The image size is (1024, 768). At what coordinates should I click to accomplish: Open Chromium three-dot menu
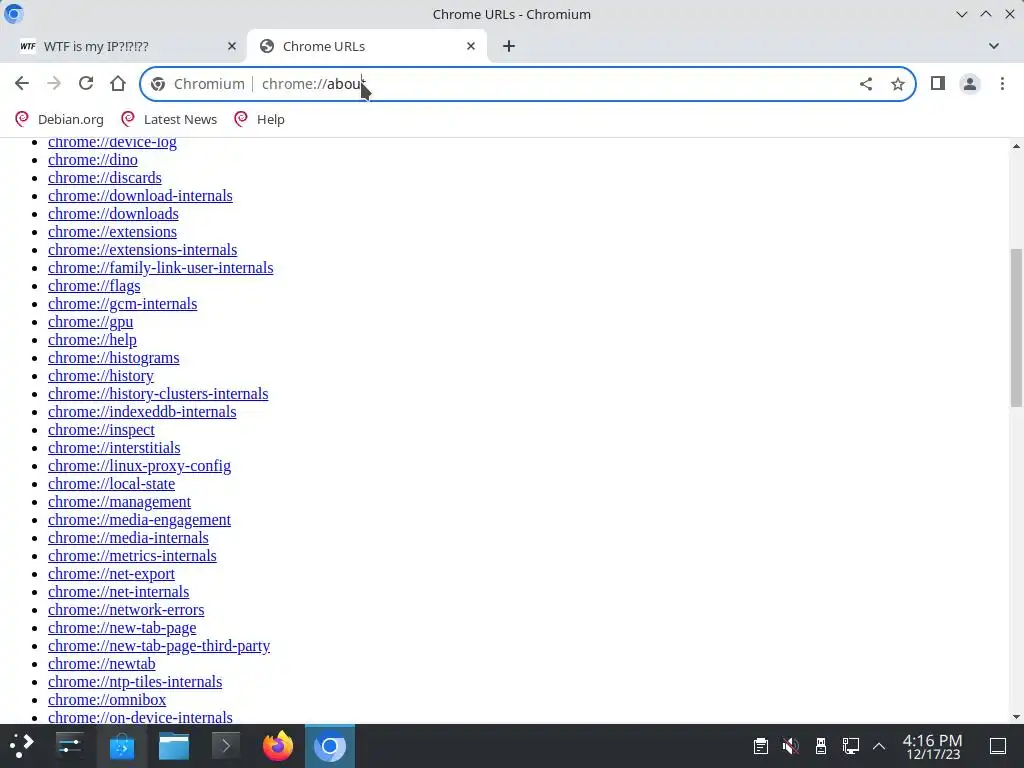point(1002,84)
